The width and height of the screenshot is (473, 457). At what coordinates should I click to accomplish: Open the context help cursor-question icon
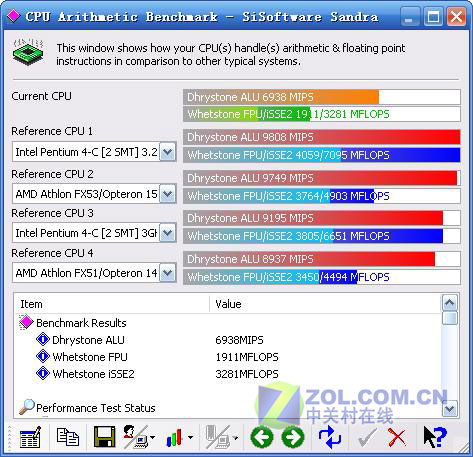point(435,437)
